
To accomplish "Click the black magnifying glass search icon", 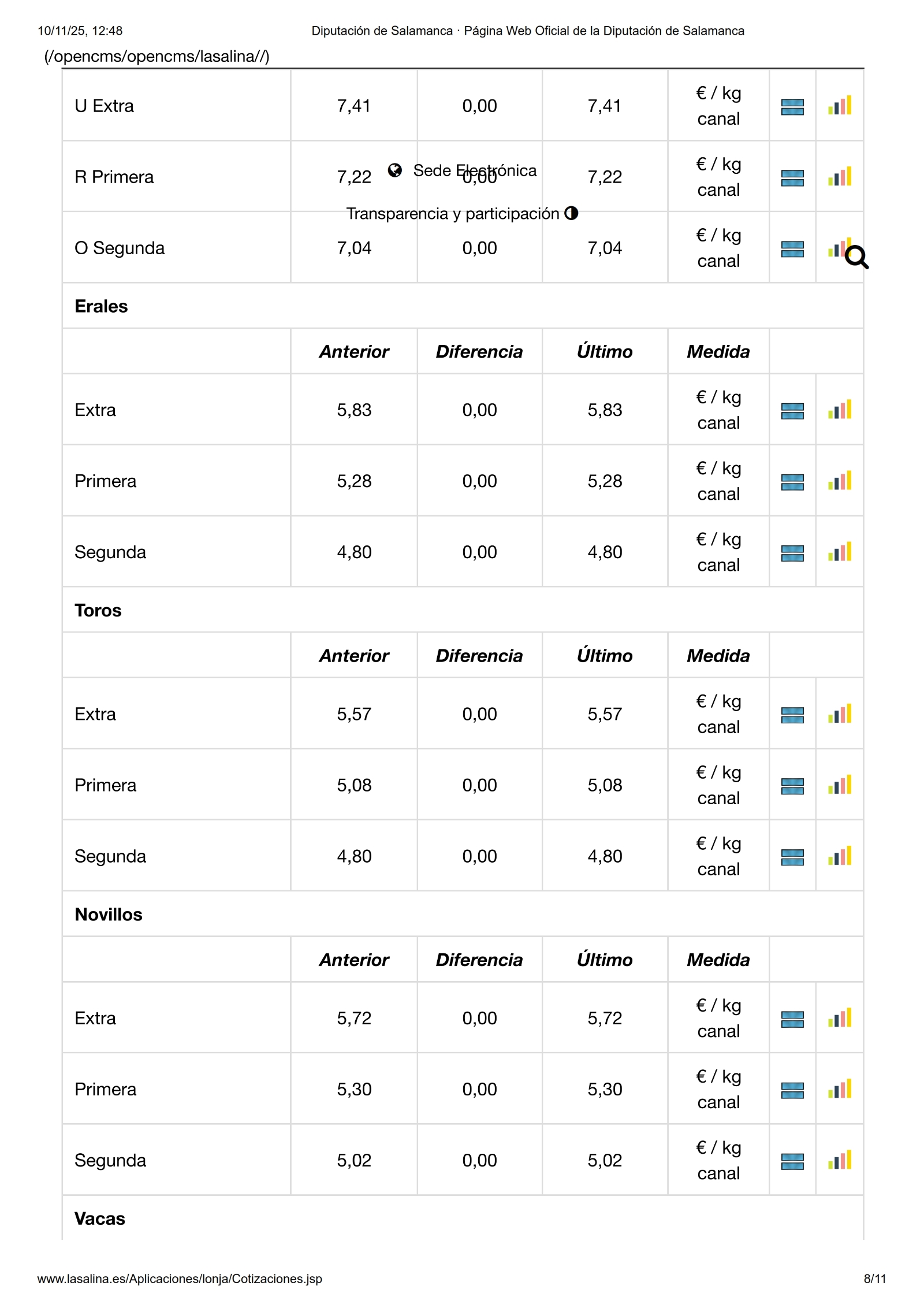I will (856, 258).
